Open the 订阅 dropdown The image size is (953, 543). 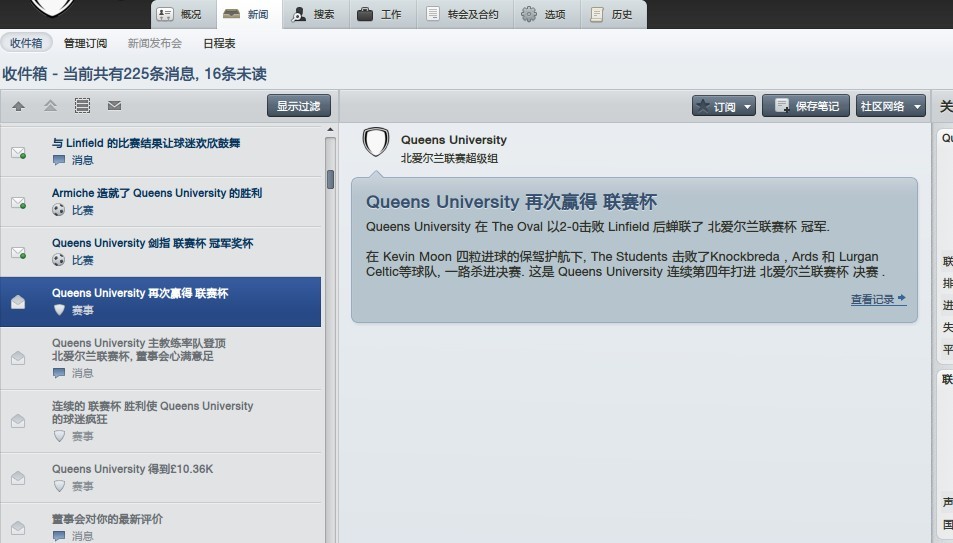pyautogui.click(x=723, y=106)
